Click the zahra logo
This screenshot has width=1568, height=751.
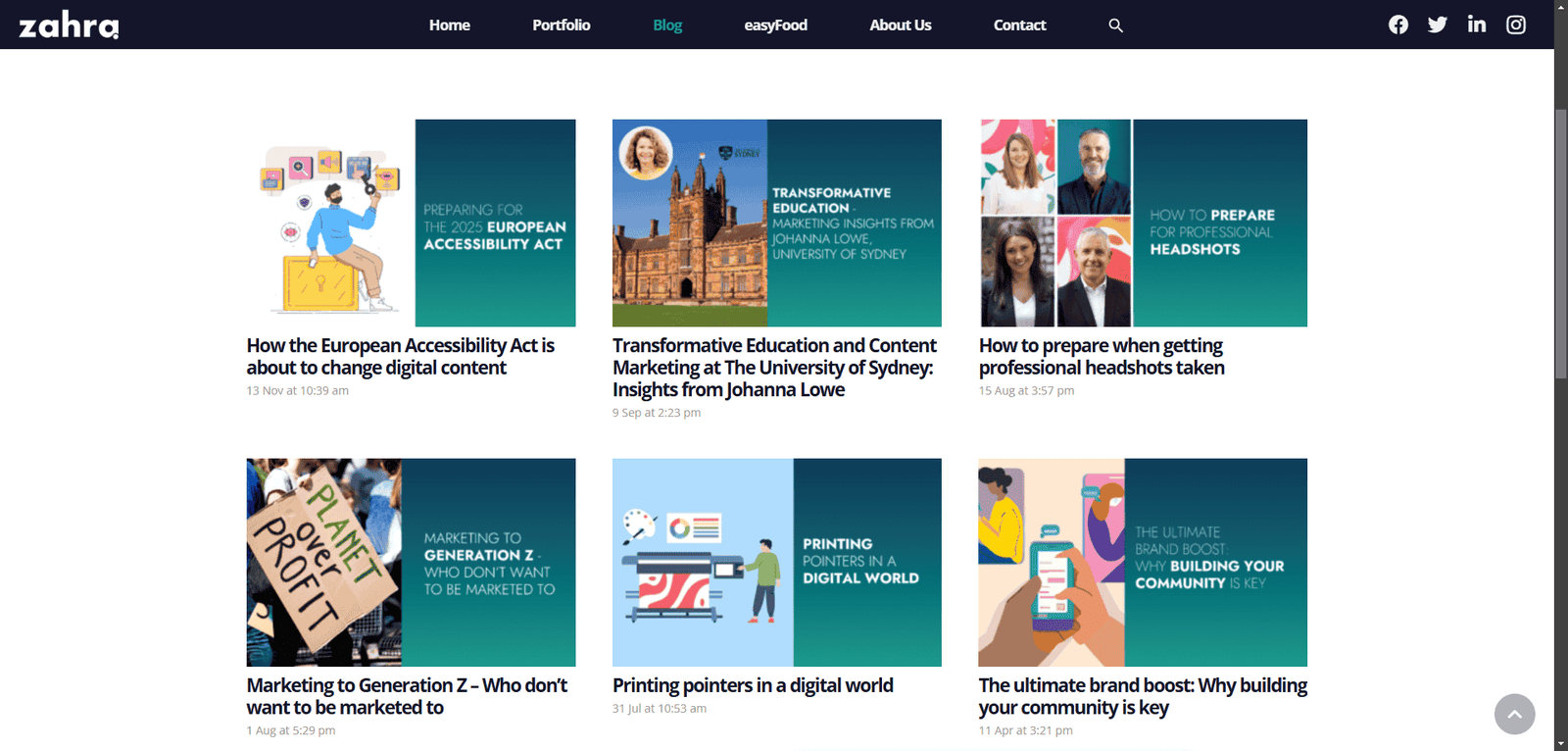[69, 25]
